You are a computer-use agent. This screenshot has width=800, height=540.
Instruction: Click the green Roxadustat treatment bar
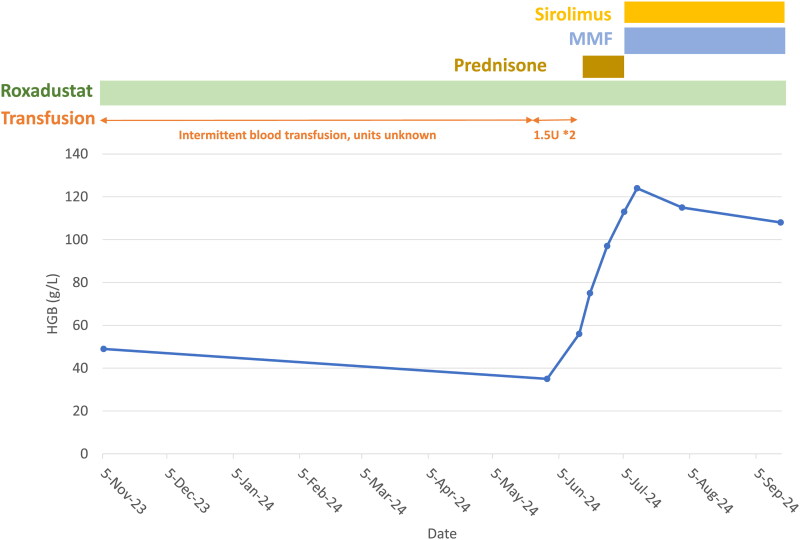pos(442,92)
